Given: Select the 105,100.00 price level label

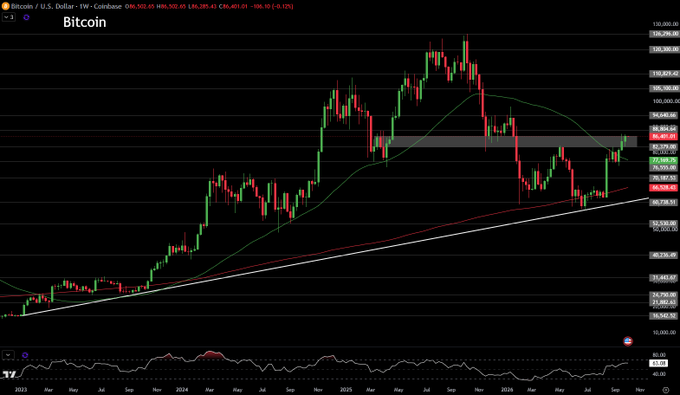Looking at the screenshot, I should [664, 88].
